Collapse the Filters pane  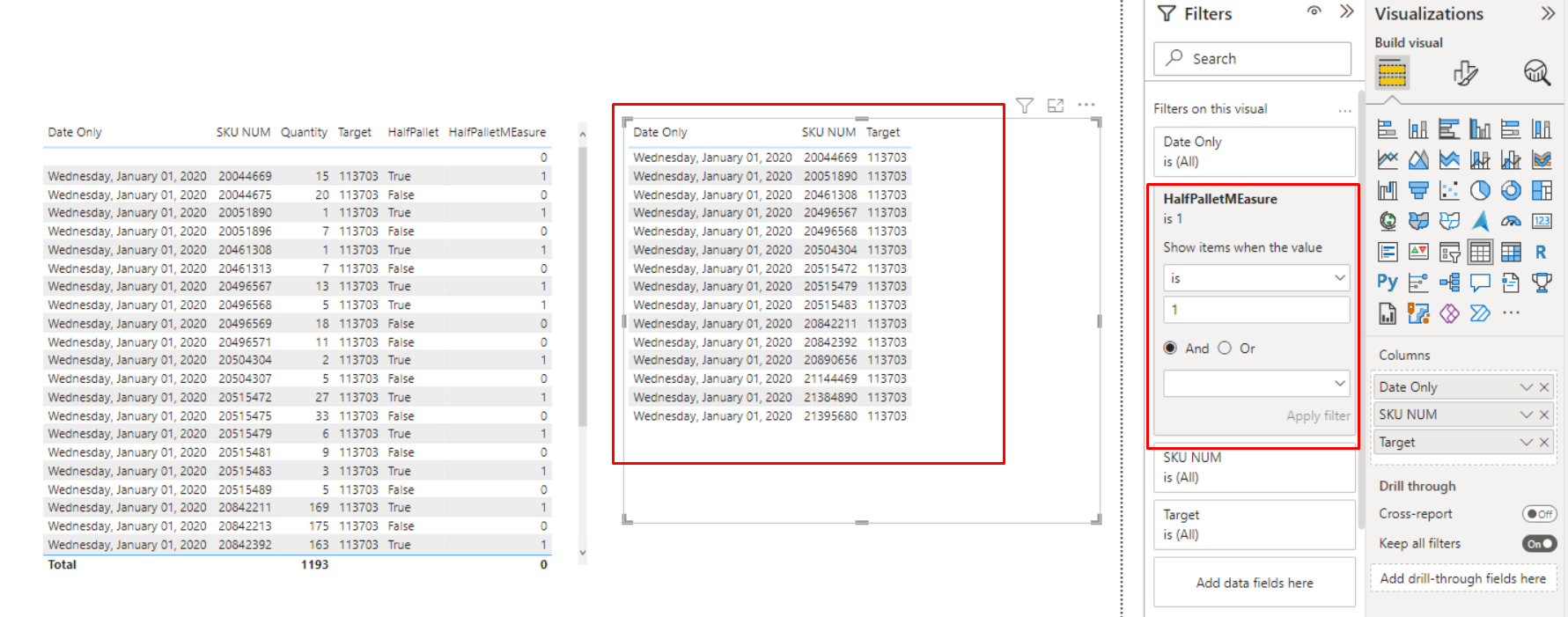pos(1346,11)
